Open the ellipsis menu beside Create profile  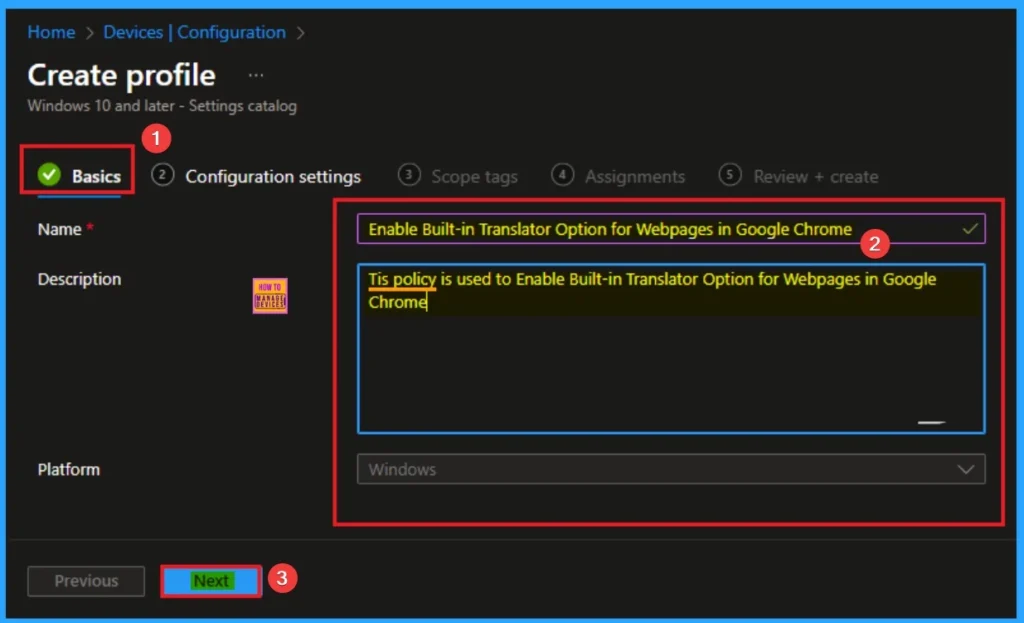(x=256, y=76)
